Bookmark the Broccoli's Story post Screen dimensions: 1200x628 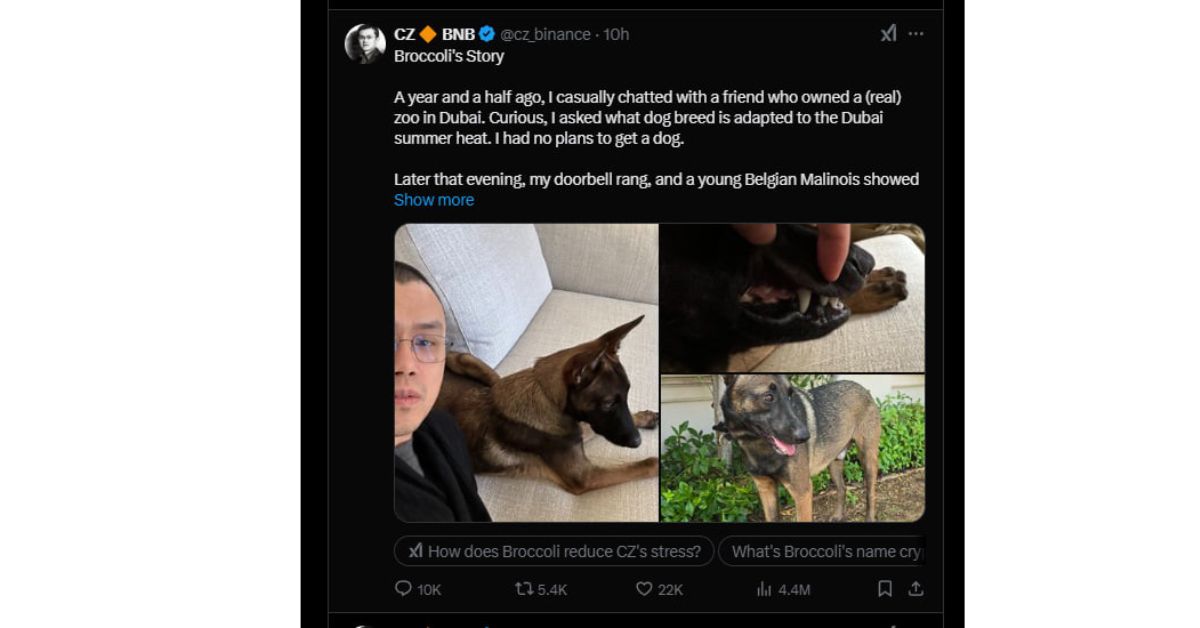(x=884, y=589)
